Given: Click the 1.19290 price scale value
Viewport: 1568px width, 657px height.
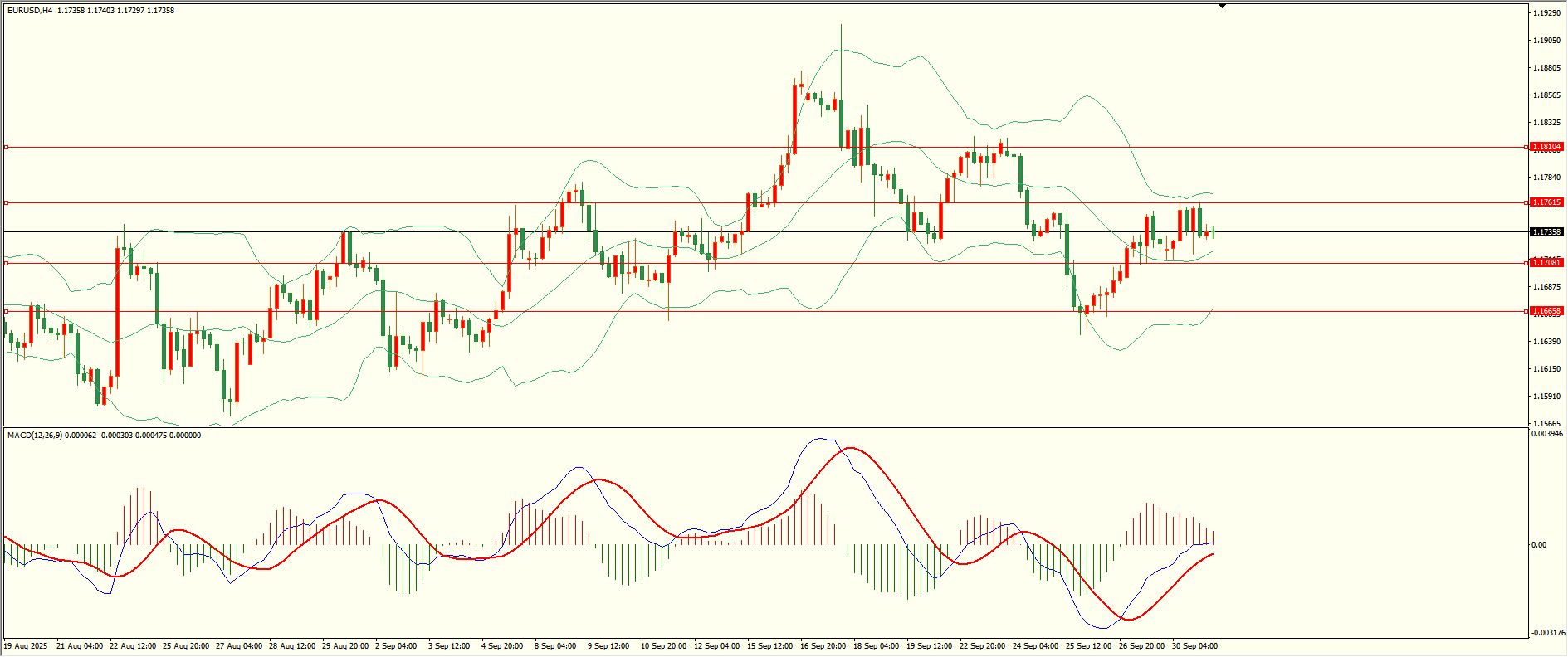Looking at the screenshot, I should pyautogui.click(x=1545, y=13).
